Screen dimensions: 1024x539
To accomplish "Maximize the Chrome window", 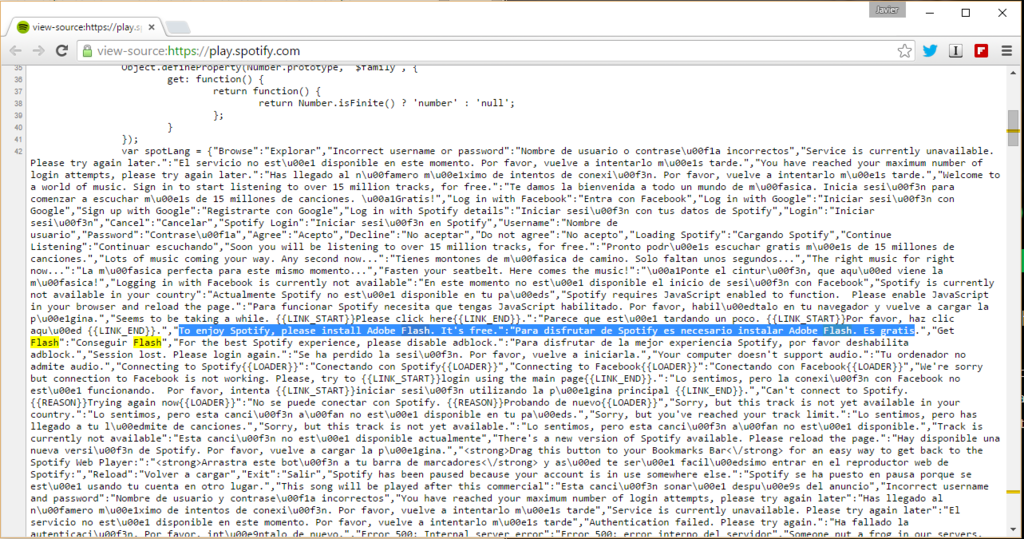I will click(x=966, y=12).
